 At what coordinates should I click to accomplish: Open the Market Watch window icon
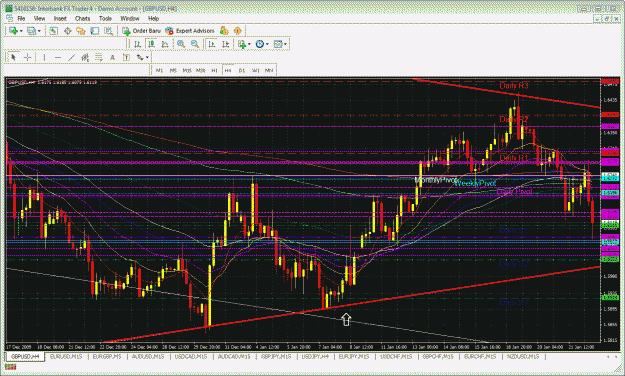tap(53, 31)
